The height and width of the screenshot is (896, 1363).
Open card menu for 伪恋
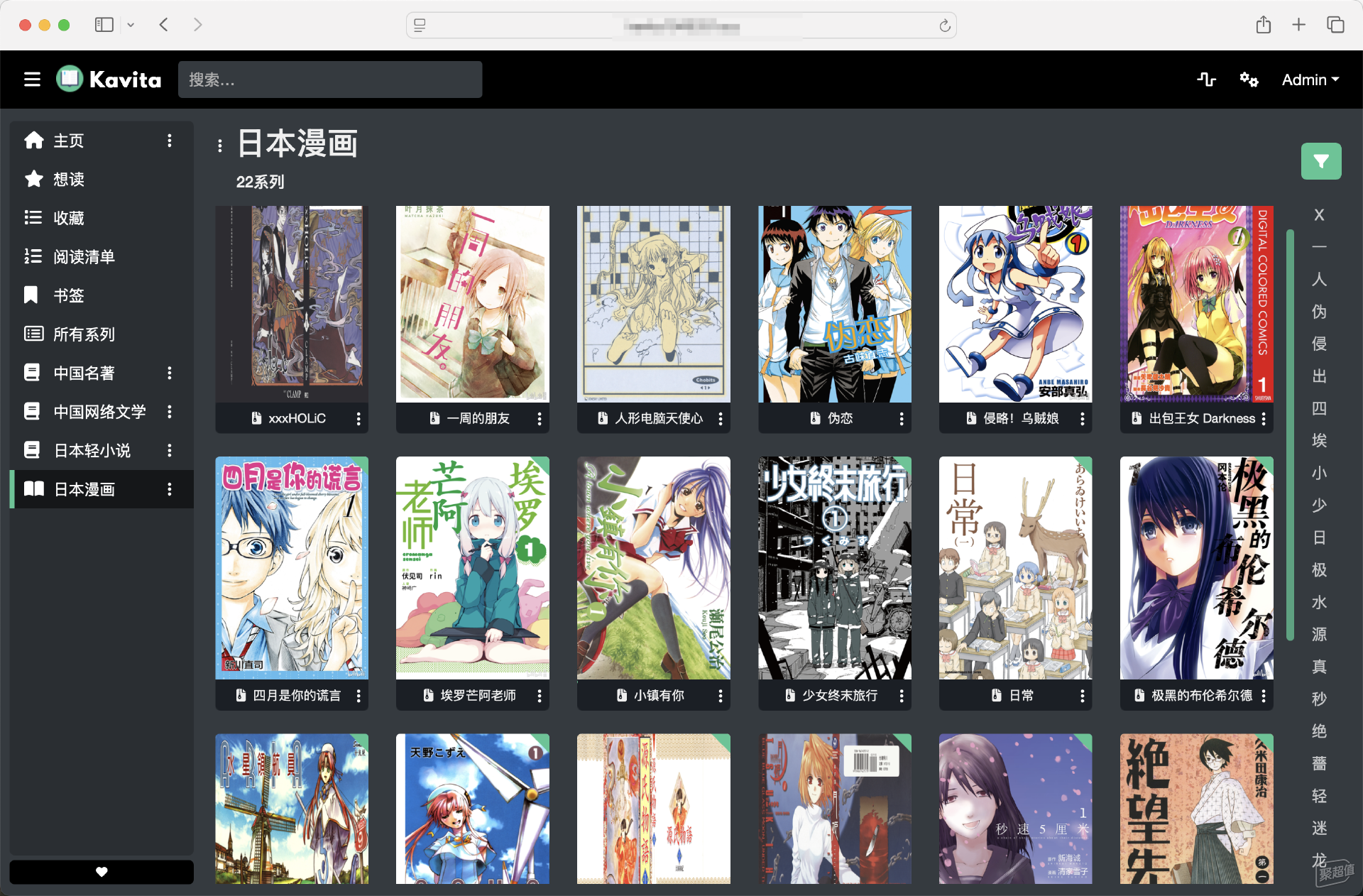point(902,419)
